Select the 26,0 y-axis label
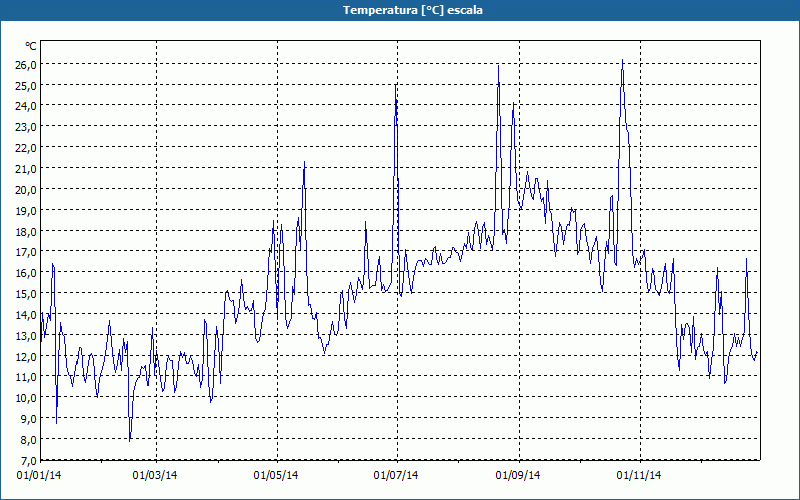Image resolution: width=800 pixels, height=500 pixels. (x=25, y=64)
